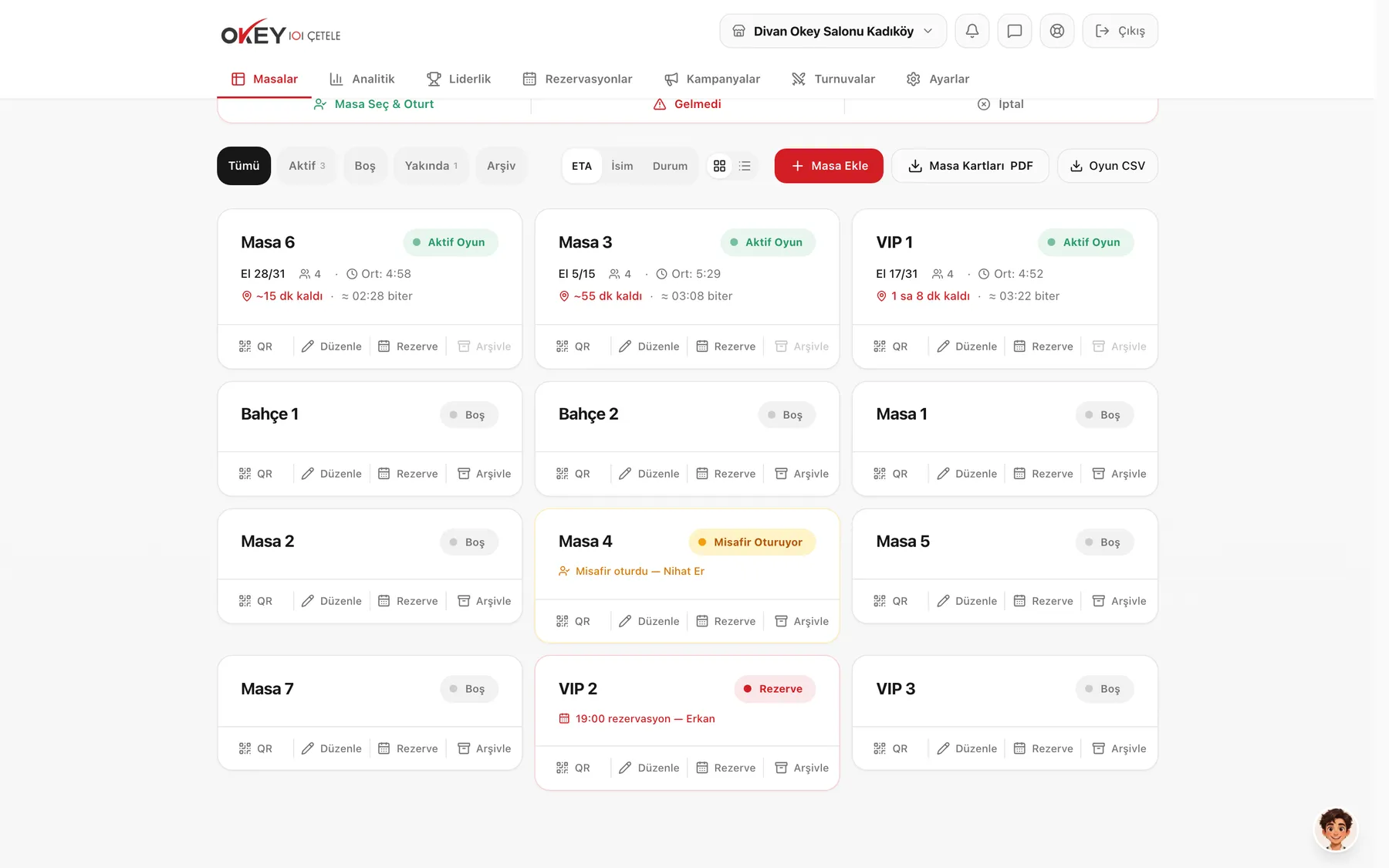This screenshot has height=868, width=1389.
Task: Reserve the Bahçe 1 table
Action: click(x=408, y=474)
